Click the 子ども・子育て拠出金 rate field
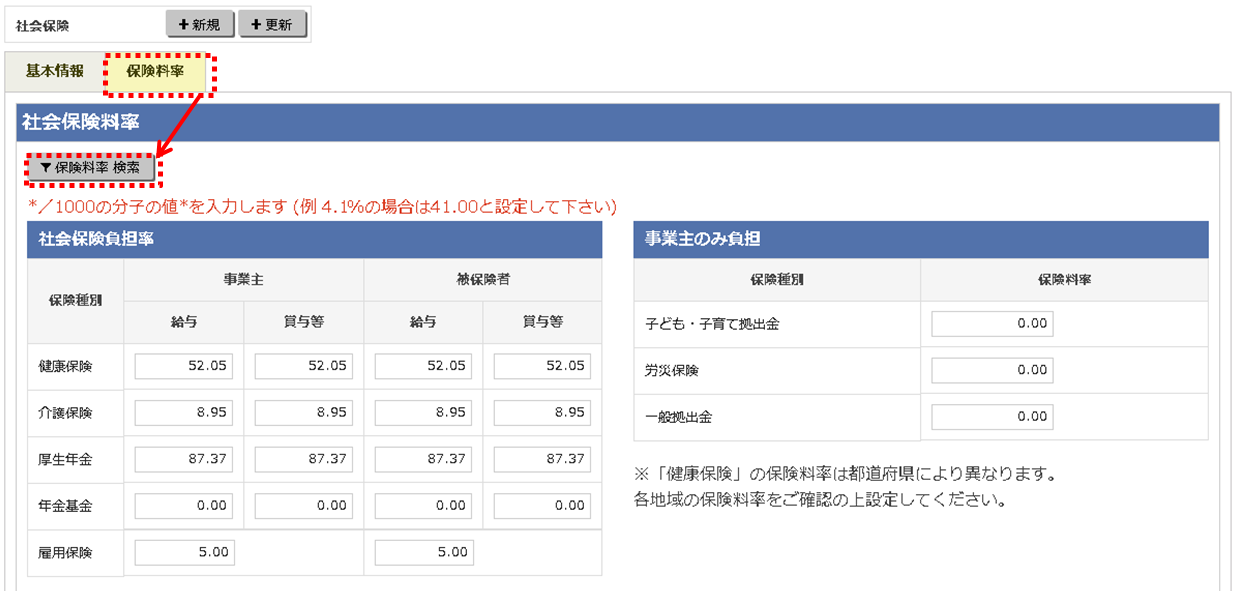1249x591 pixels. pyautogui.click(x=995, y=323)
